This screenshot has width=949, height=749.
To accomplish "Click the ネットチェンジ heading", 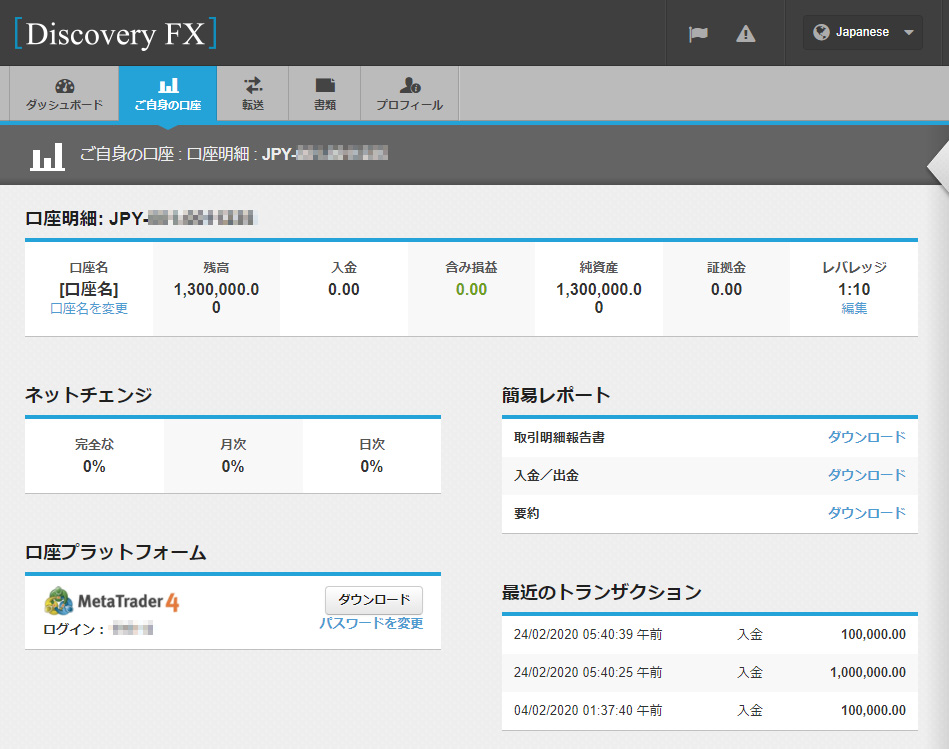I will point(88,394).
